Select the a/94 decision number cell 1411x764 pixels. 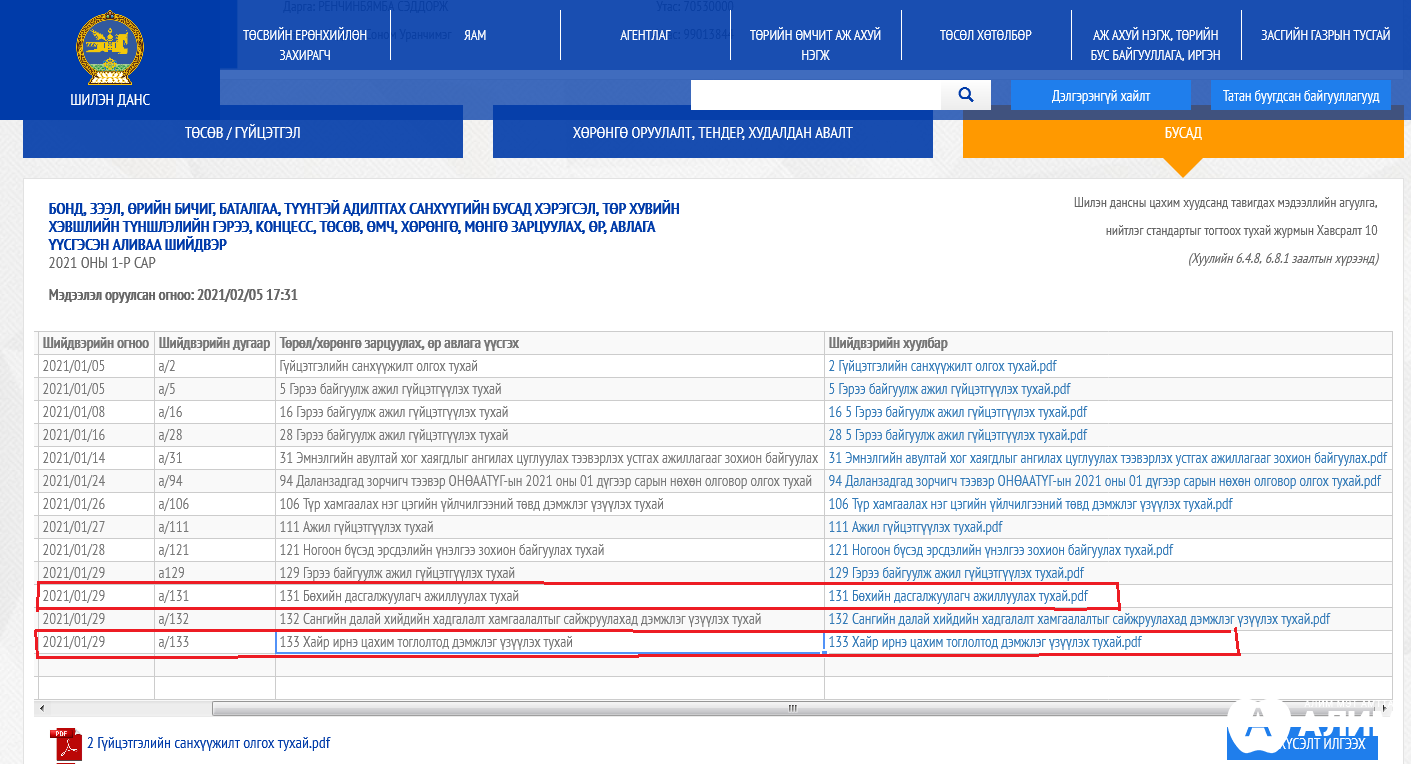click(215, 481)
